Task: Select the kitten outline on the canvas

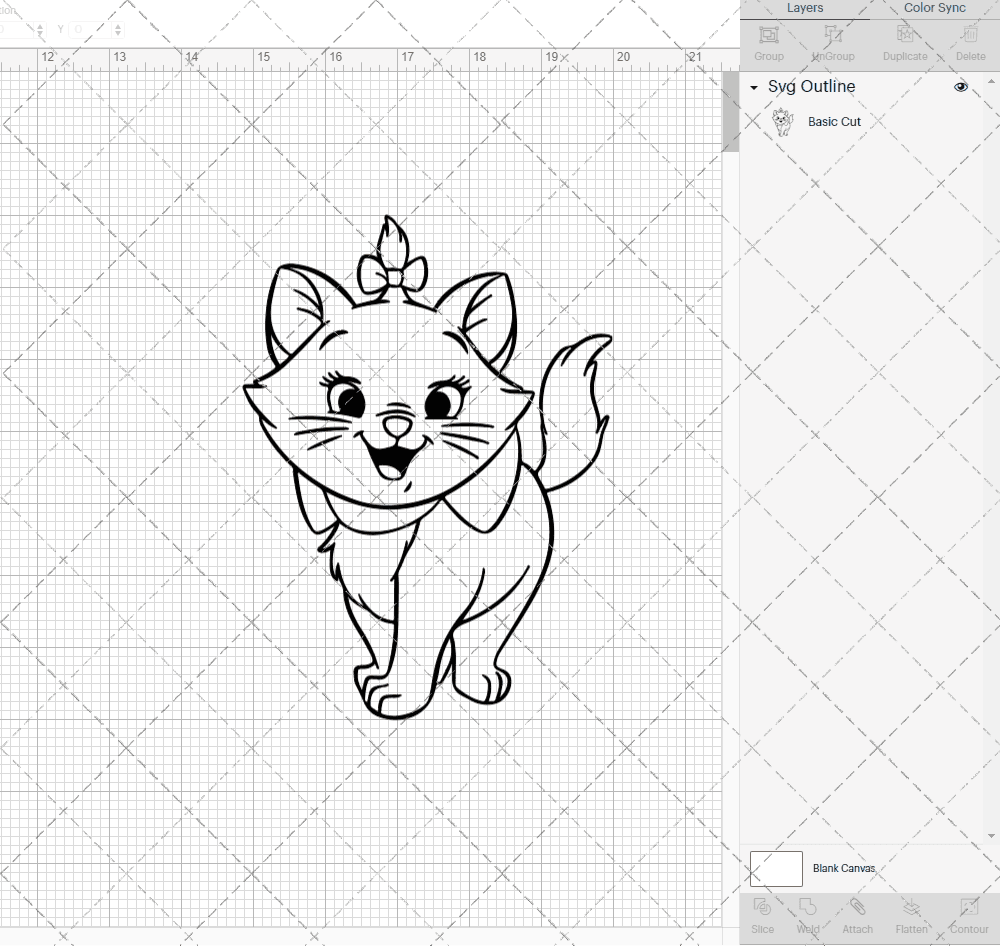Action: click(x=427, y=468)
